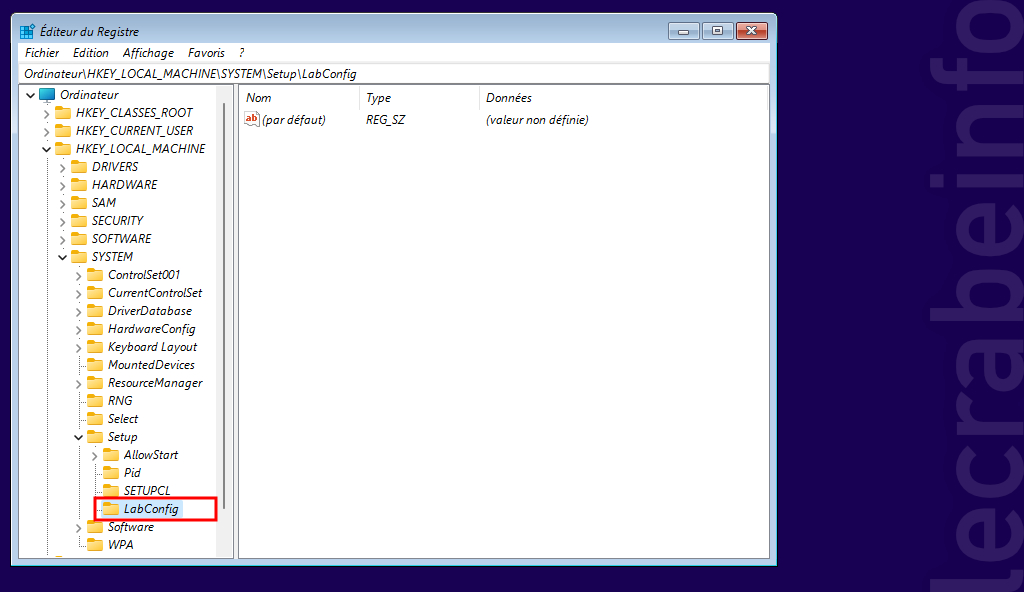Click the SYSTEM folder icon
Viewport: 1024px width, 592px height.
tap(79, 256)
